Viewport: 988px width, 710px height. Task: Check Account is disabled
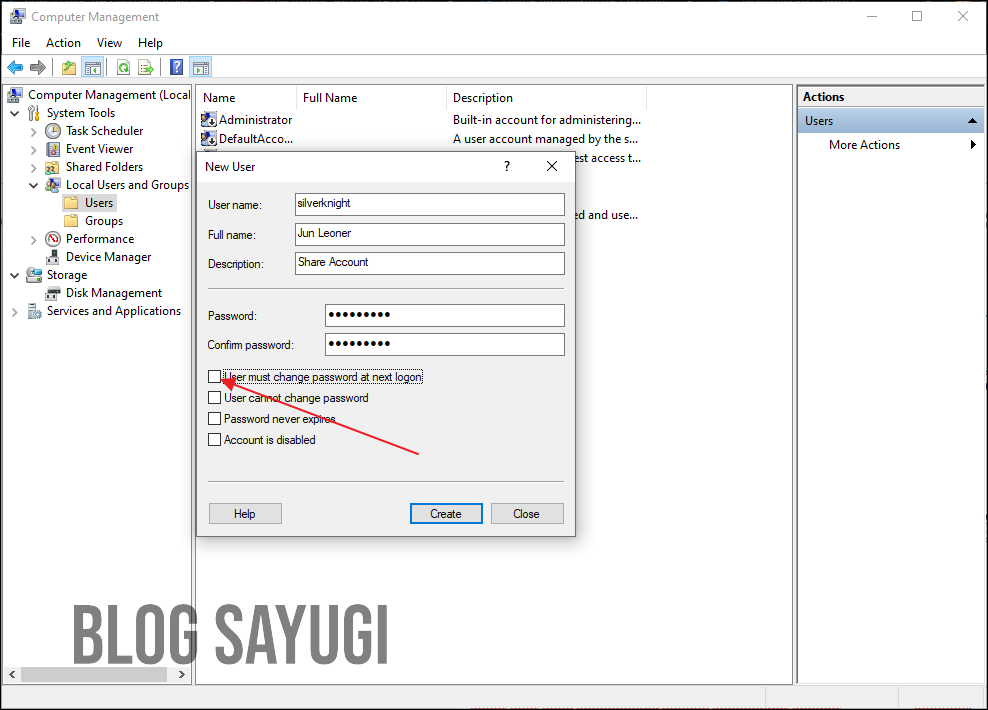coord(214,440)
